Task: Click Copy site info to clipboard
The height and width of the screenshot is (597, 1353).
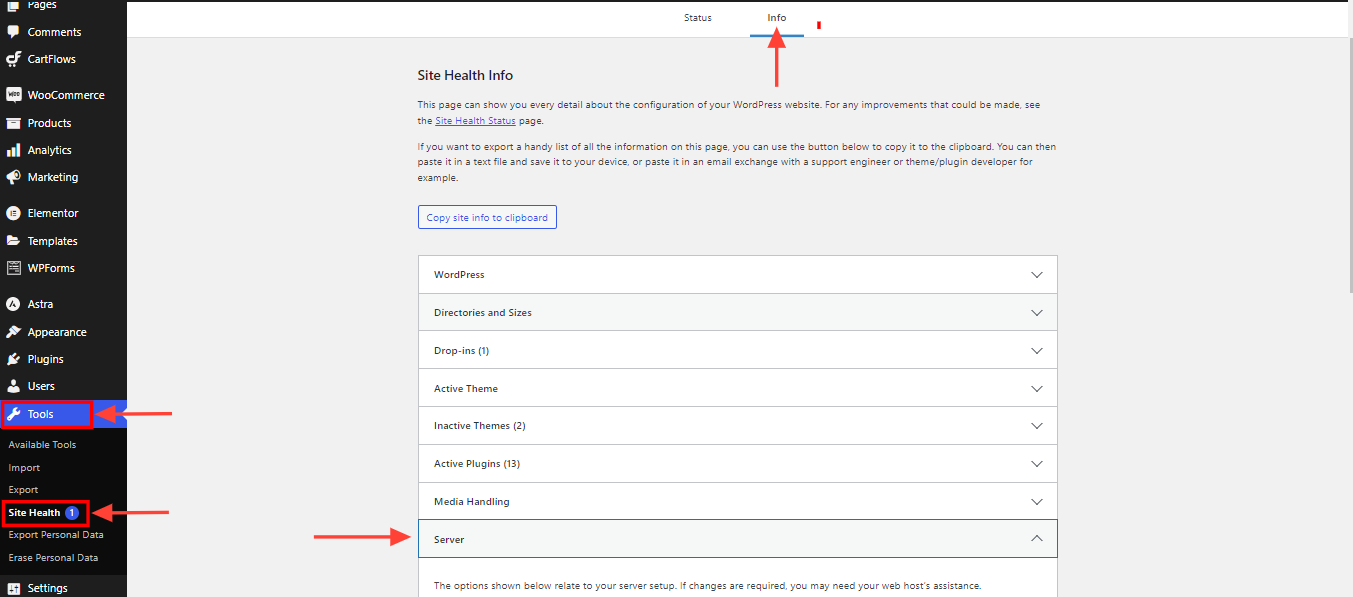Action: 487,217
